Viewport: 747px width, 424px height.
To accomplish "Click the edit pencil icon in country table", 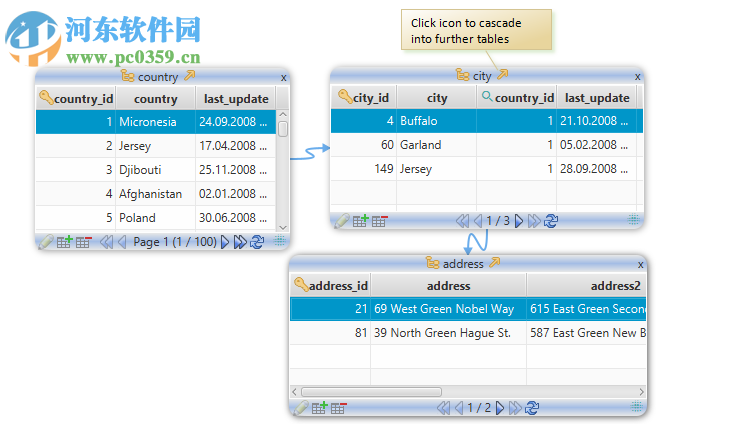I will point(46,242).
